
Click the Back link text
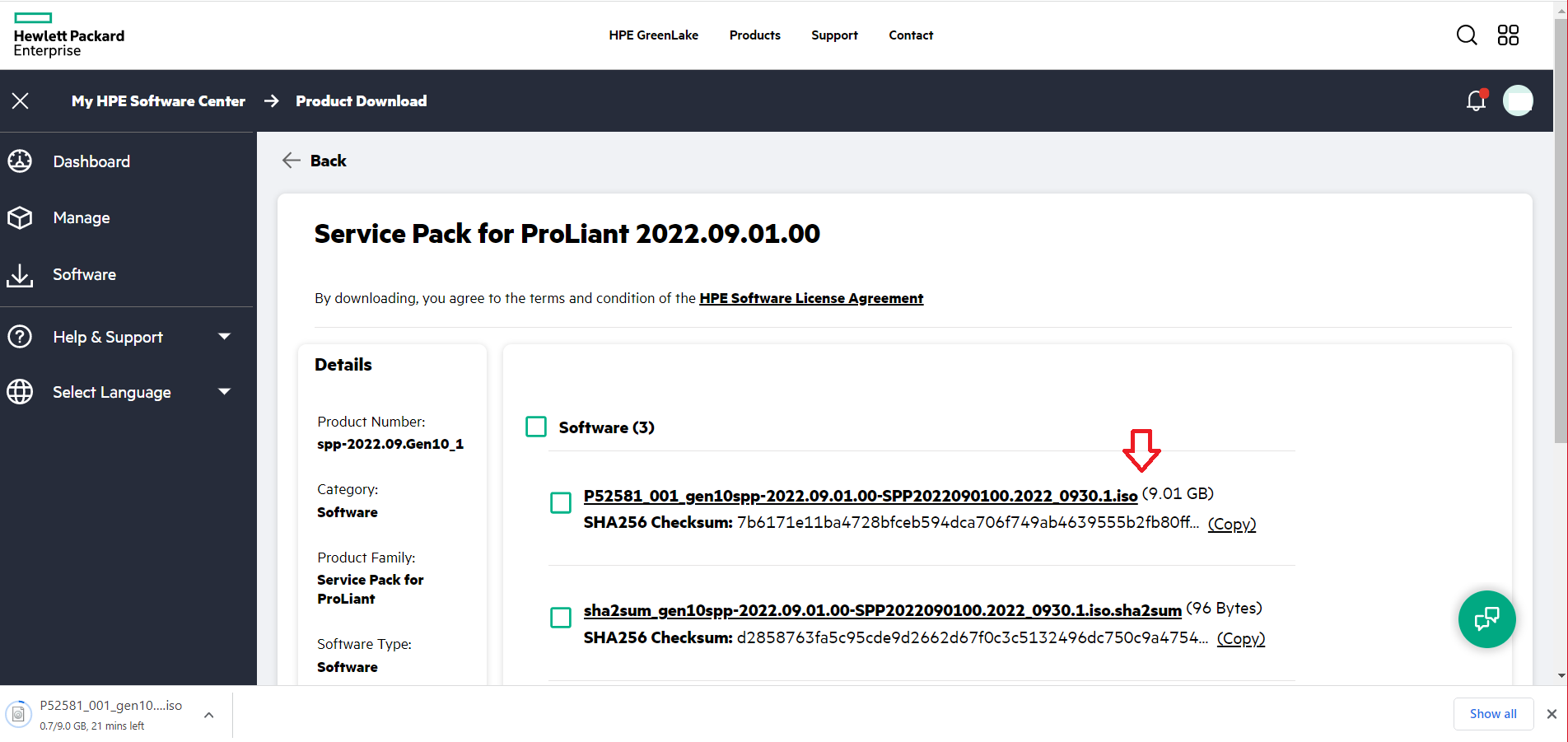click(x=329, y=161)
